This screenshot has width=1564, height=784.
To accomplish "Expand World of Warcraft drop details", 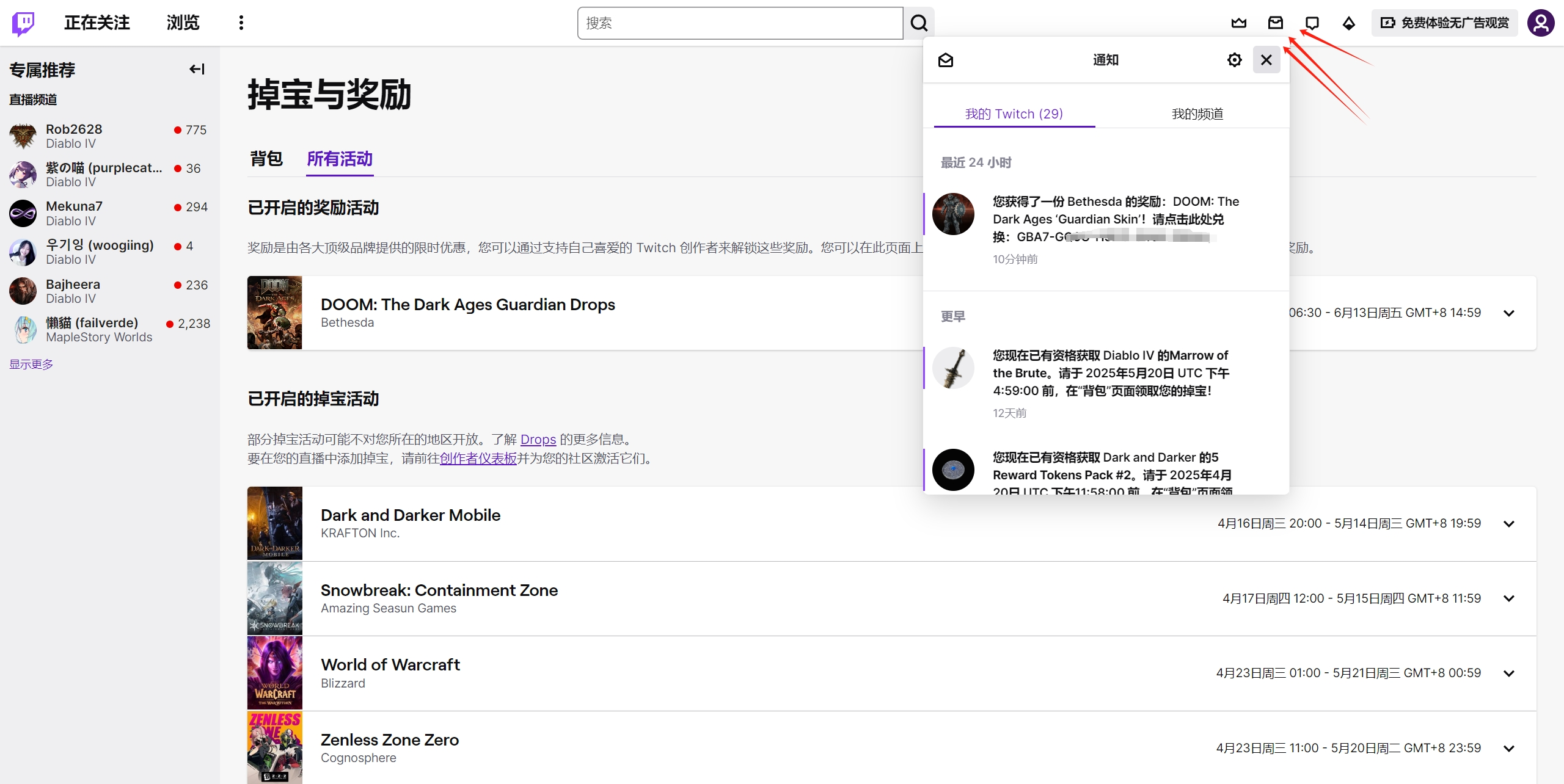I will point(1508,673).
